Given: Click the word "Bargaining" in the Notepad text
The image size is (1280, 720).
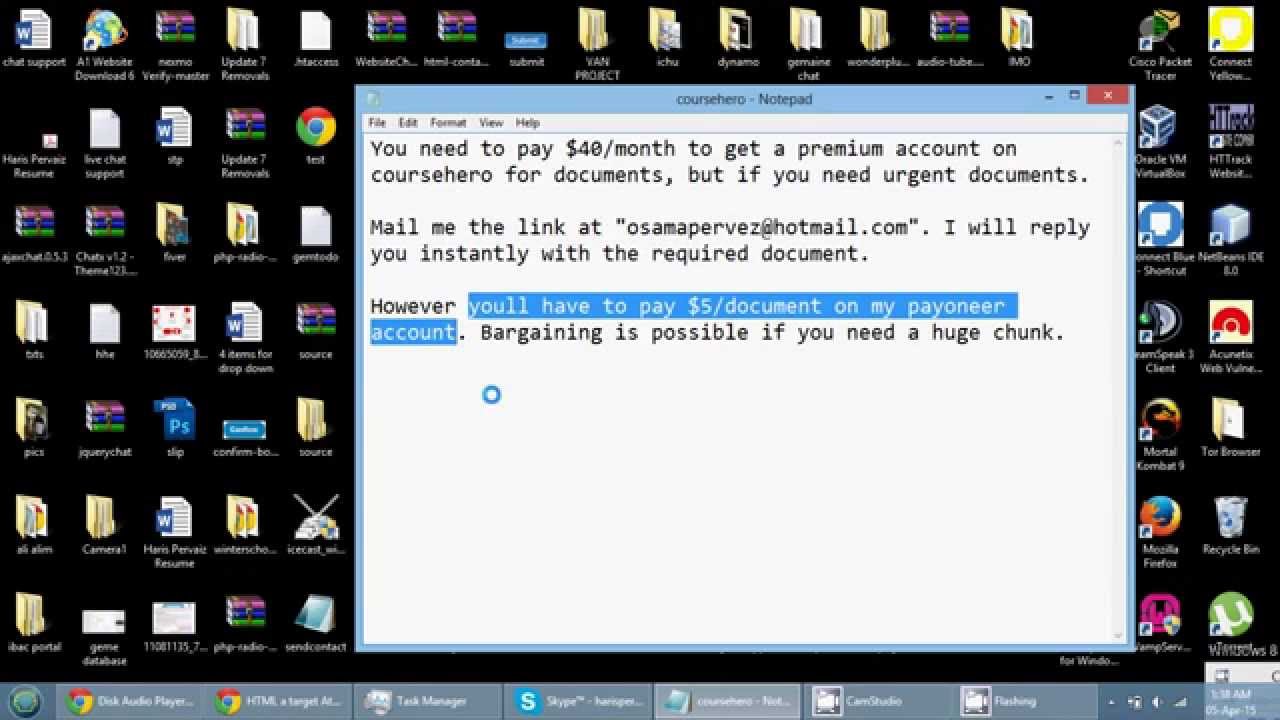Looking at the screenshot, I should click(x=541, y=333).
